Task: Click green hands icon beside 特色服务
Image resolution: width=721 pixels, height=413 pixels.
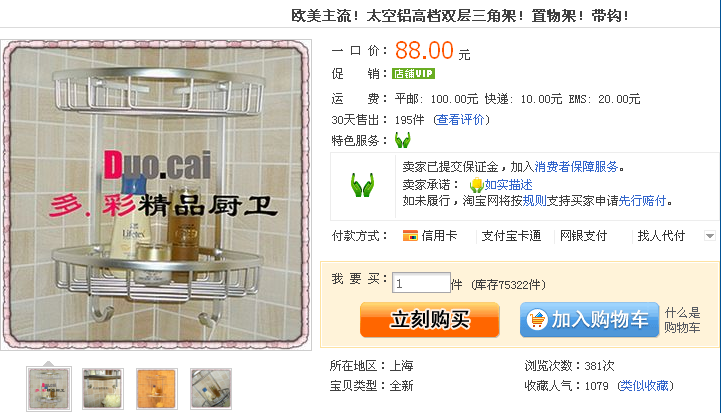Action: 402,140
